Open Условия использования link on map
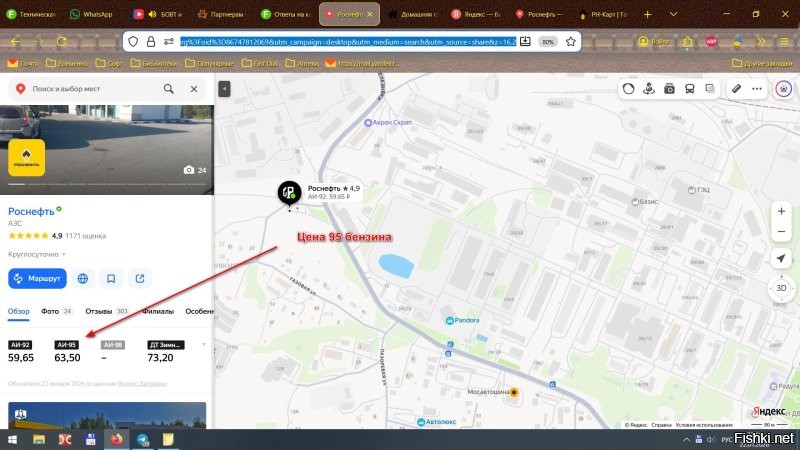Image resolution: width=800 pixels, height=450 pixels. click(704, 424)
